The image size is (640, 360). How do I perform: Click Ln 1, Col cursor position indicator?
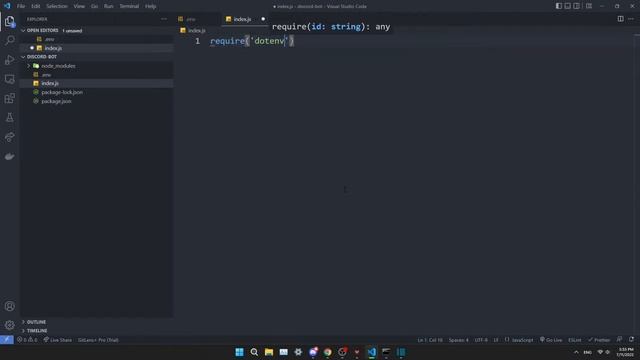click(430, 340)
